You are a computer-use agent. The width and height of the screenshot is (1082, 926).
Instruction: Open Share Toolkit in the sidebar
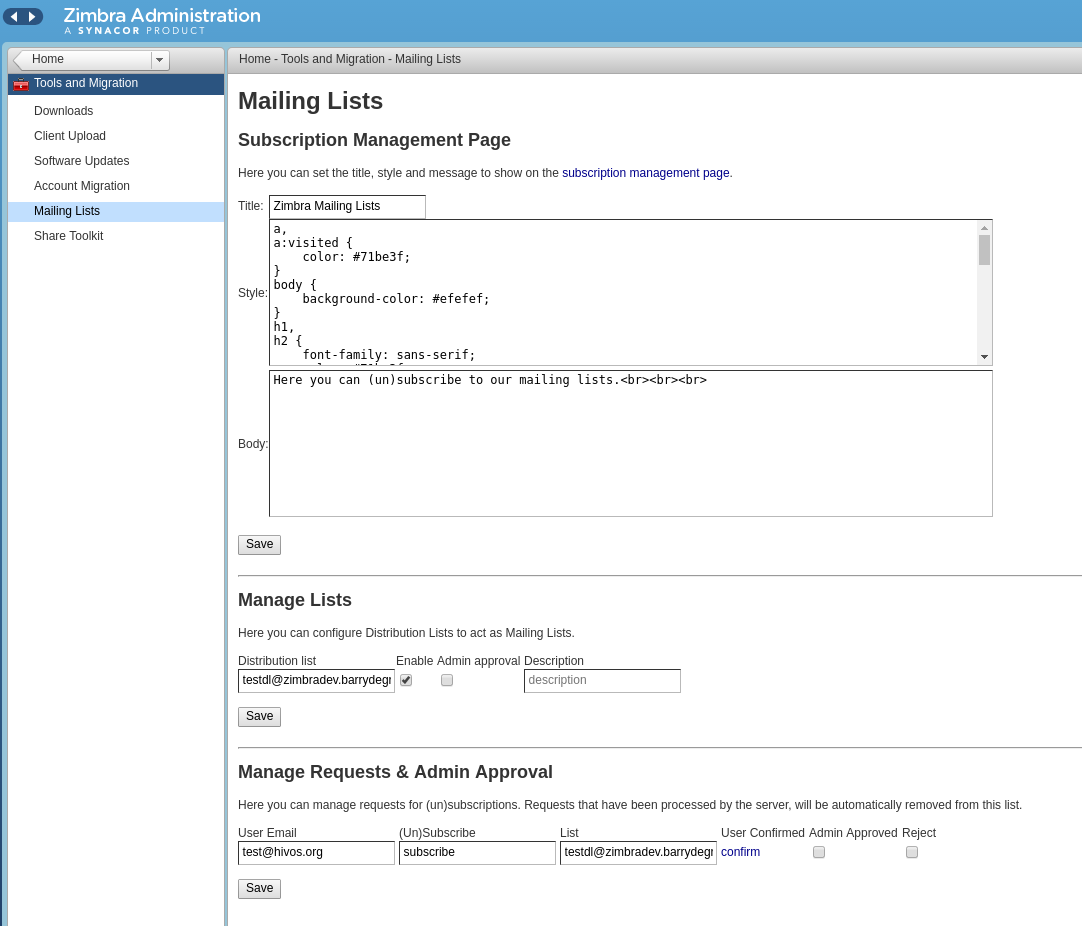pyautogui.click(x=68, y=236)
